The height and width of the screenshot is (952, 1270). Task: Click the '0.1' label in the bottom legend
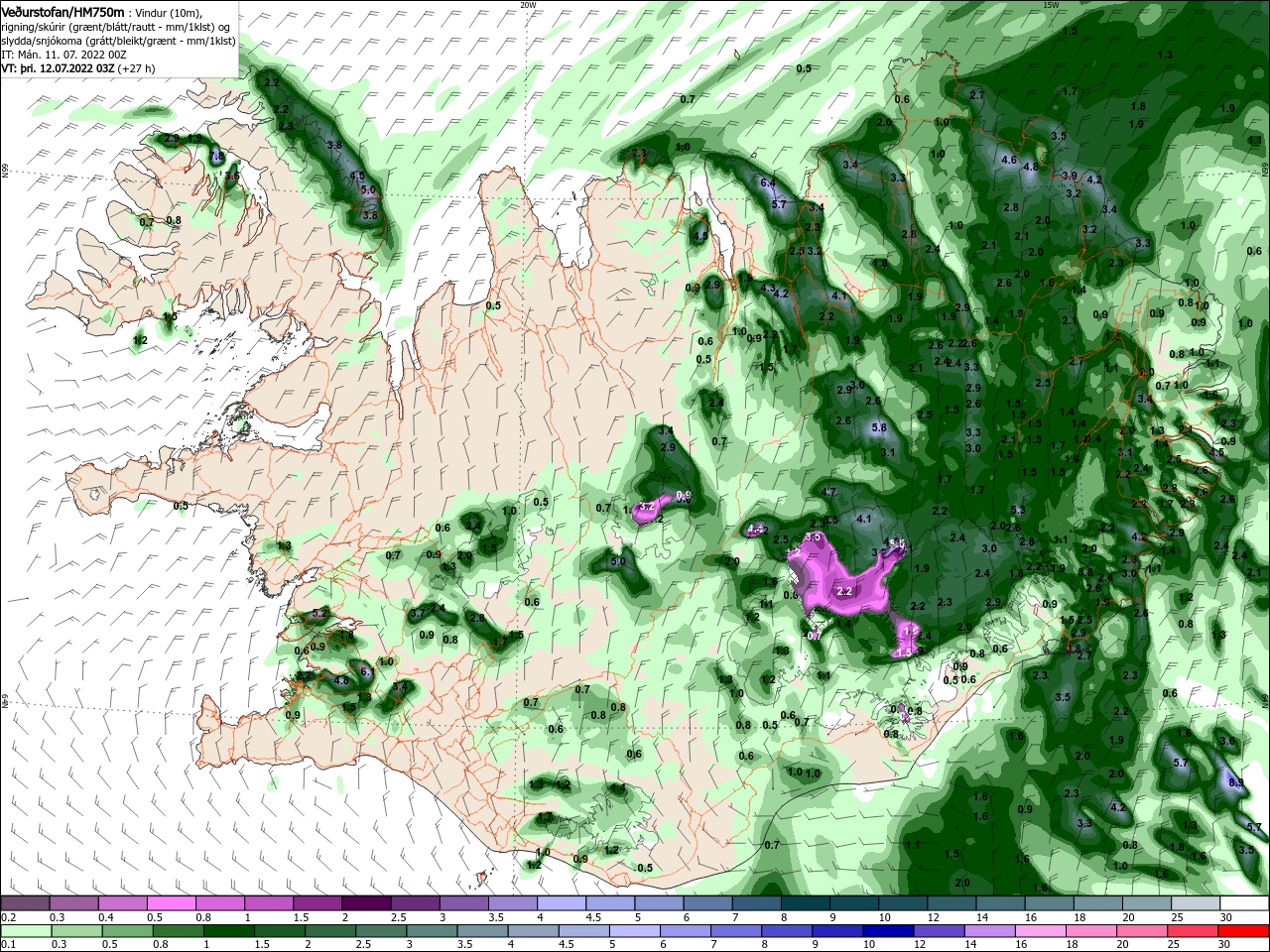(7, 945)
